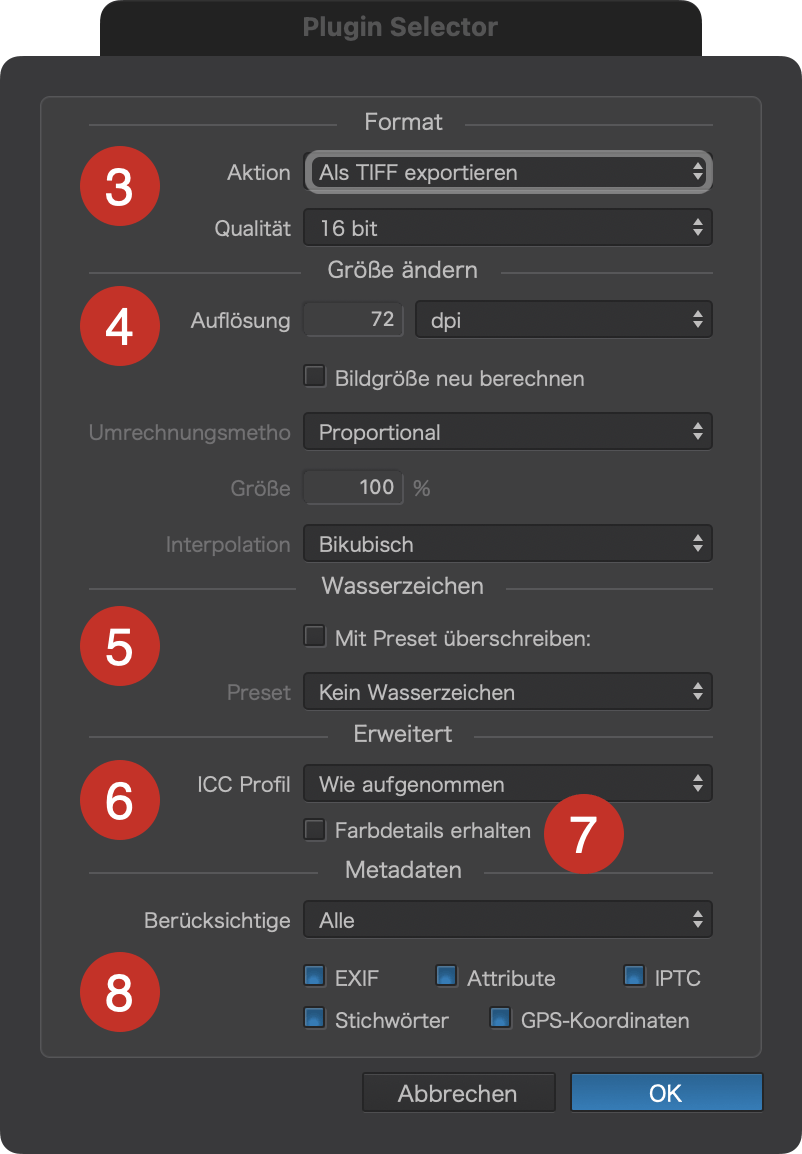Viewport: 802px width, 1154px height.
Task: Open the Umrechnungsmethode dropdown 'Proportional'
Action: [508, 432]
